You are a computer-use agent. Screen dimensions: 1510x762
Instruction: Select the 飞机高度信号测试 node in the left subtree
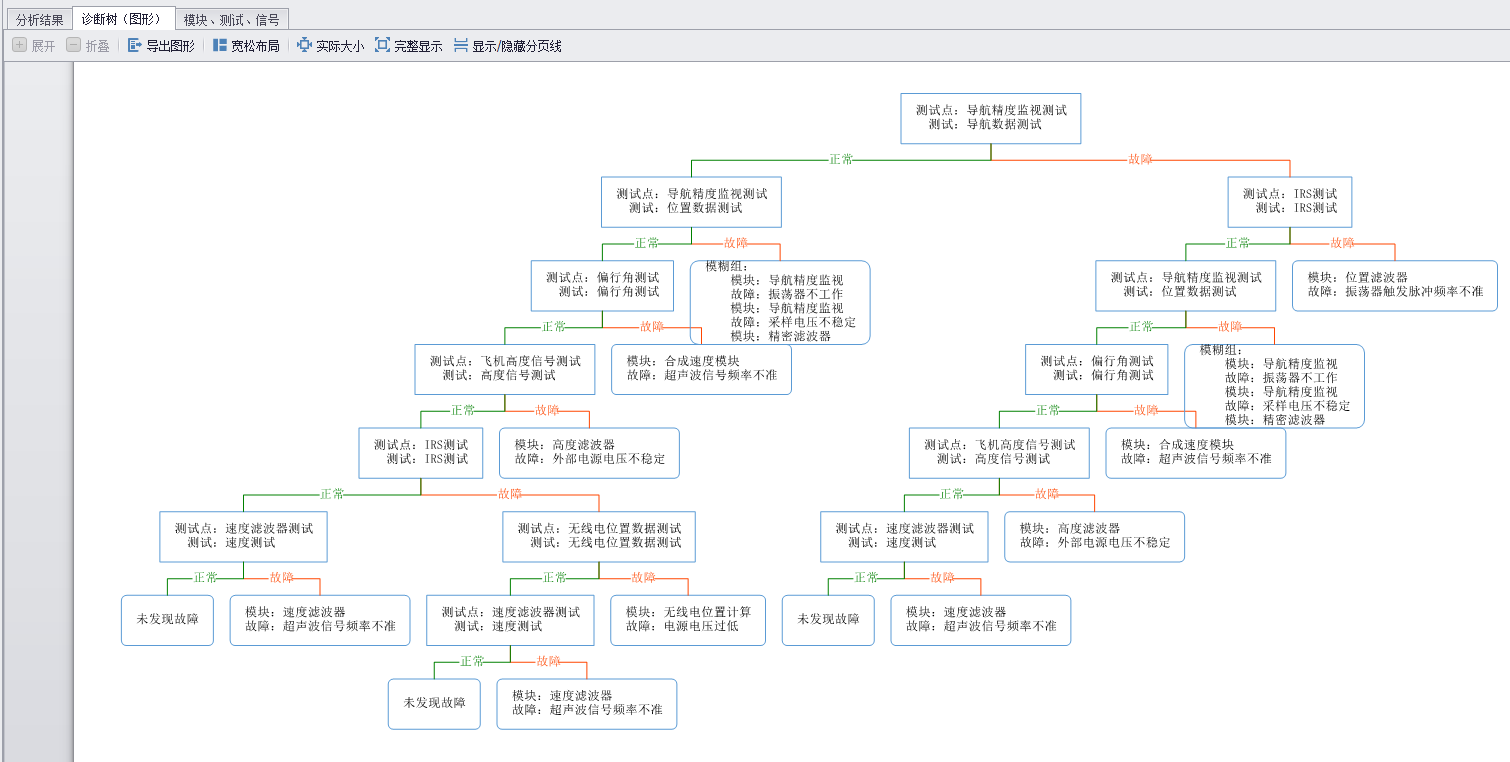click(505, 369)
